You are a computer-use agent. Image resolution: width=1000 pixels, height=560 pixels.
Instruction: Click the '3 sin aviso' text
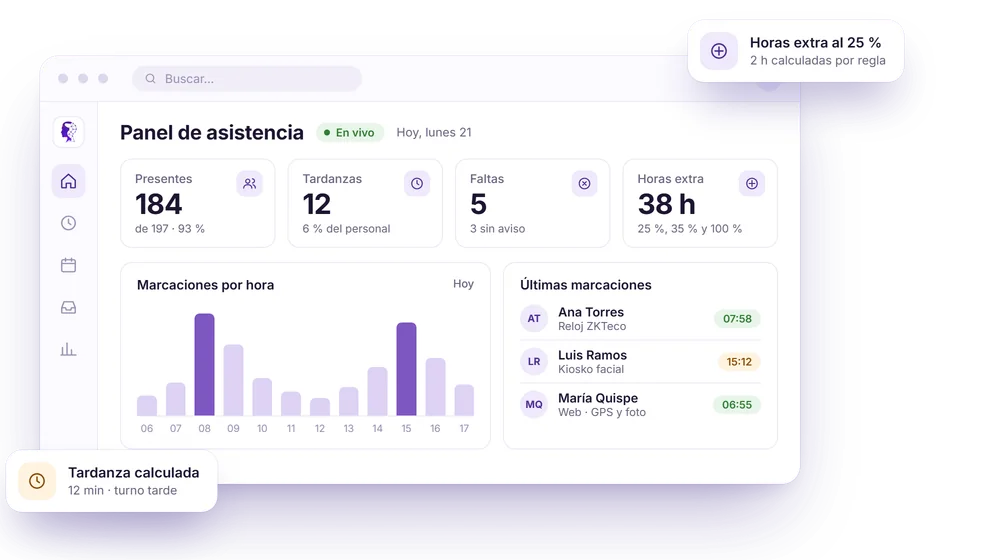click(497, 228)
